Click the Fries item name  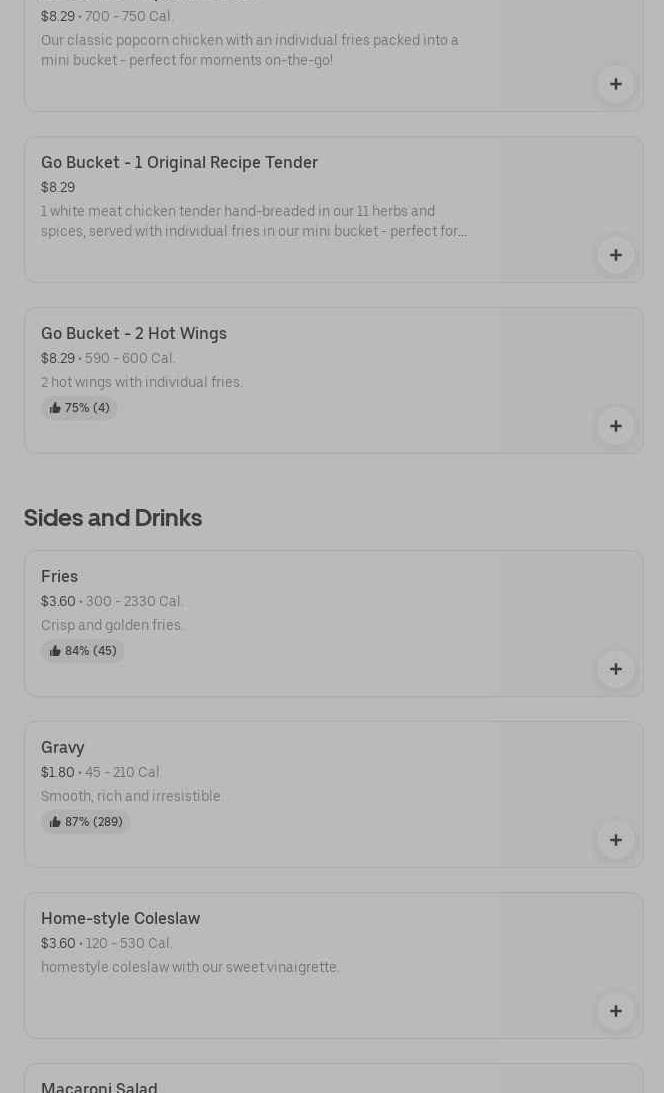59,576
